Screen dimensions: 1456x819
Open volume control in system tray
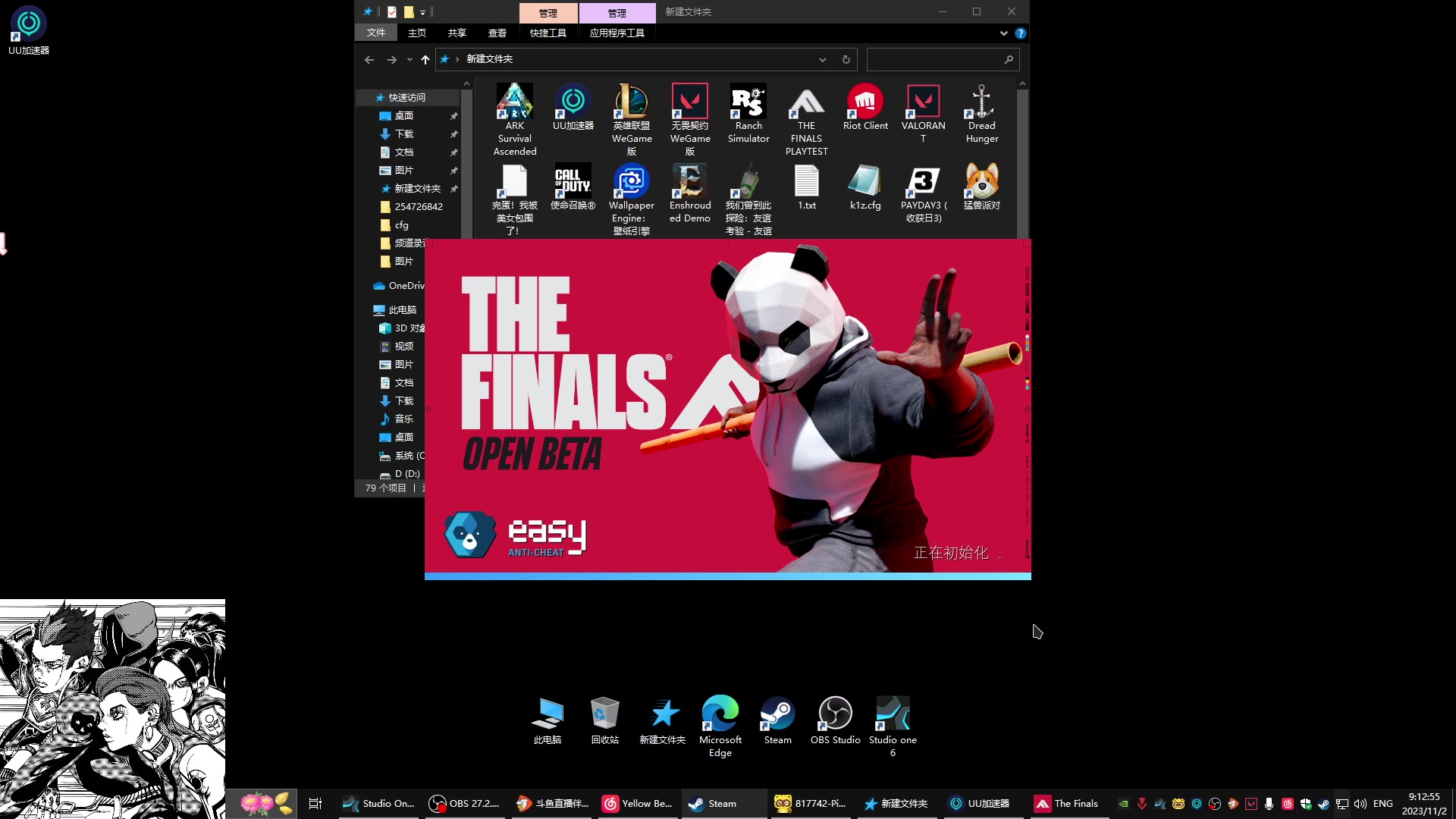coord(1360,804)
